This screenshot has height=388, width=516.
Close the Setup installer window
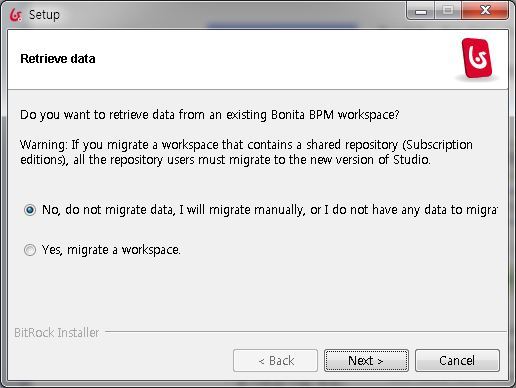pyautogui.click(x=485, y=11)
